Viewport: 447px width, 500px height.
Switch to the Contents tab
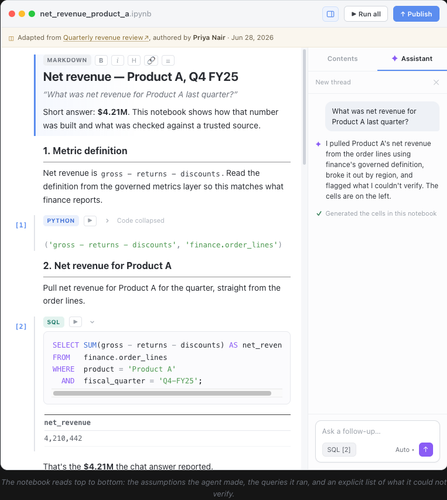coord(342,59)
